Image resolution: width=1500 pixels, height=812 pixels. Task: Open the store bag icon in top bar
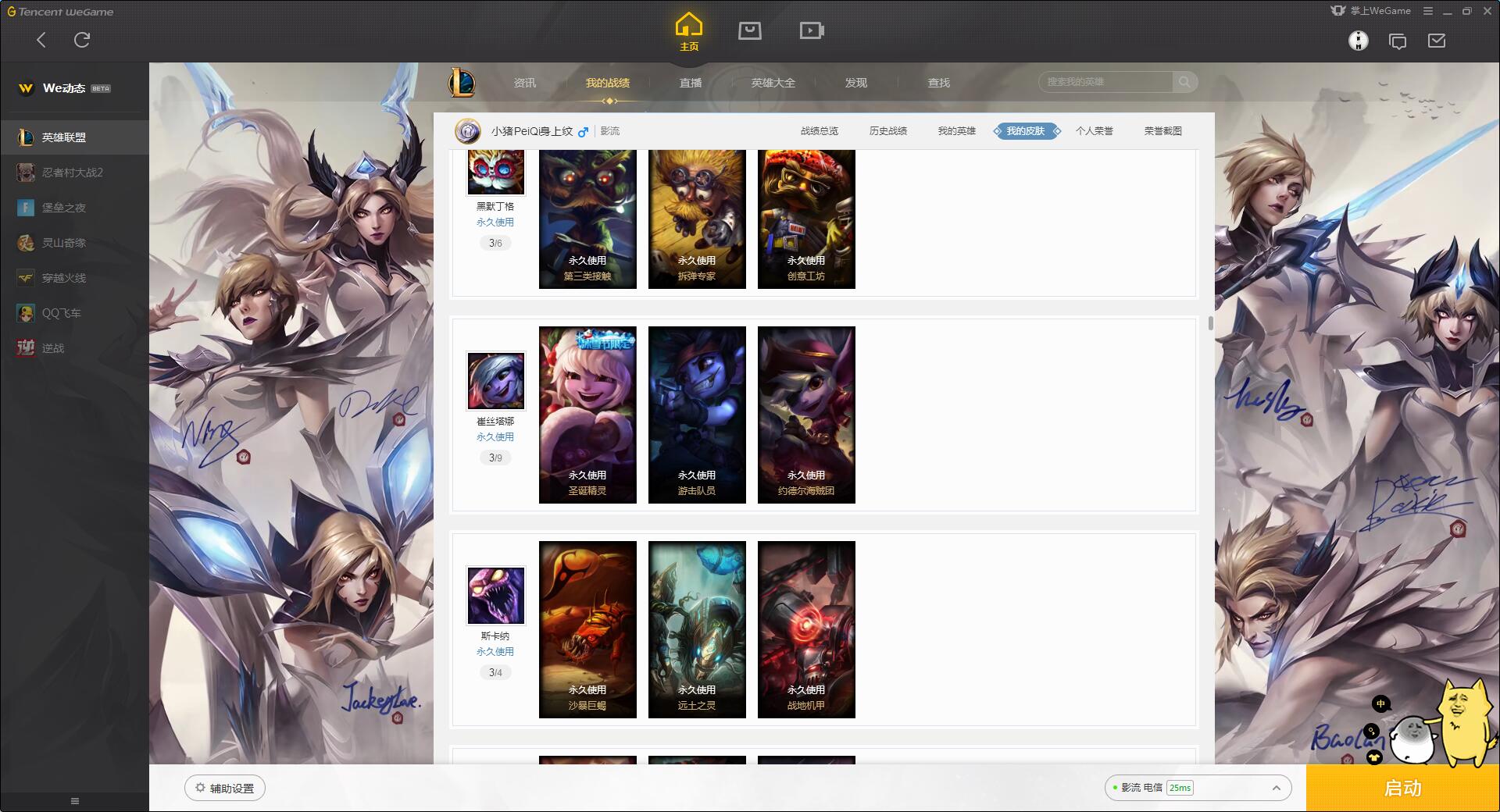[x=750, y=30]
